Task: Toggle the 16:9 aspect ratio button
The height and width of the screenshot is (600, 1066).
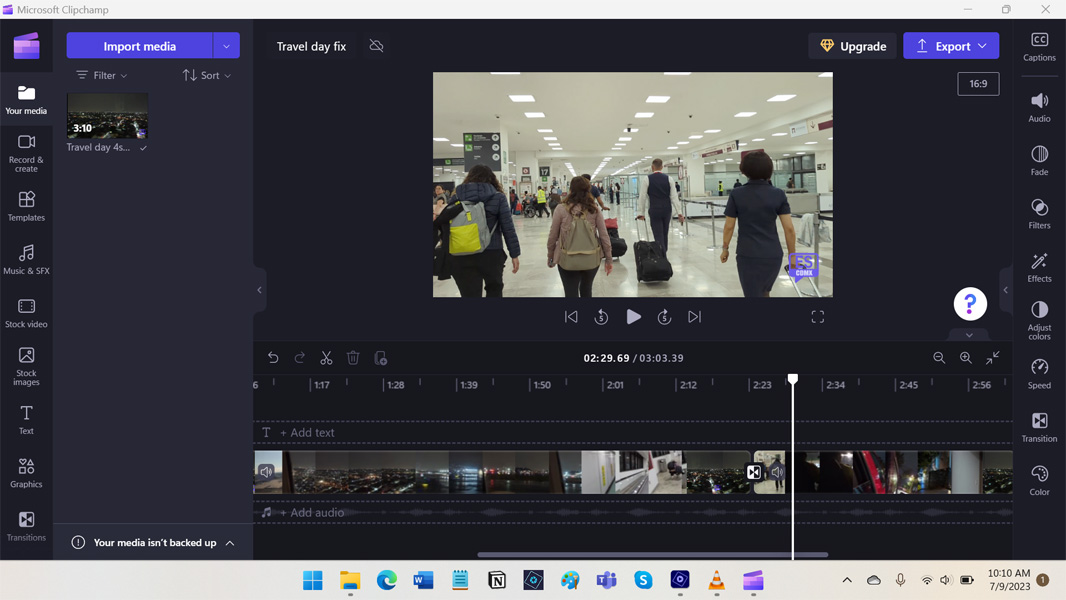Action: (x=977, y=84)
